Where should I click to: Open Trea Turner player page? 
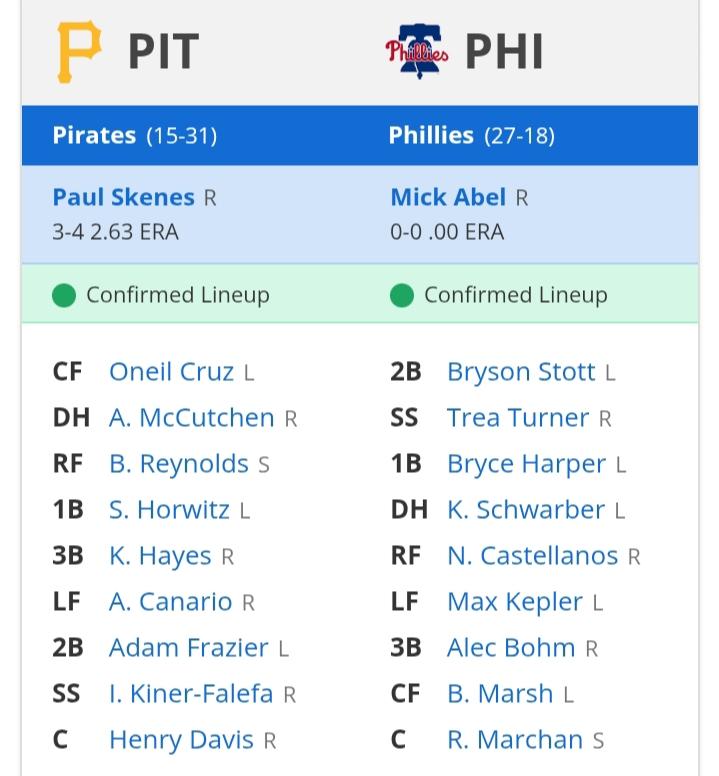pyautogui.click(x=518, y=418)
